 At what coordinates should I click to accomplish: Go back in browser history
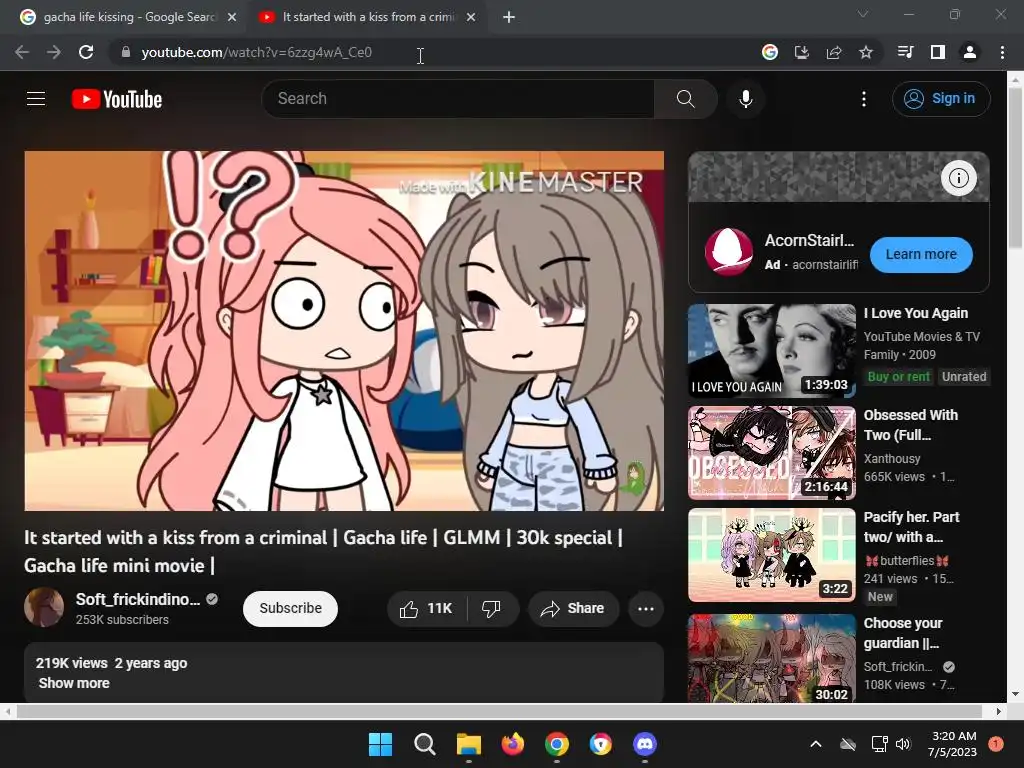point(22,52)
